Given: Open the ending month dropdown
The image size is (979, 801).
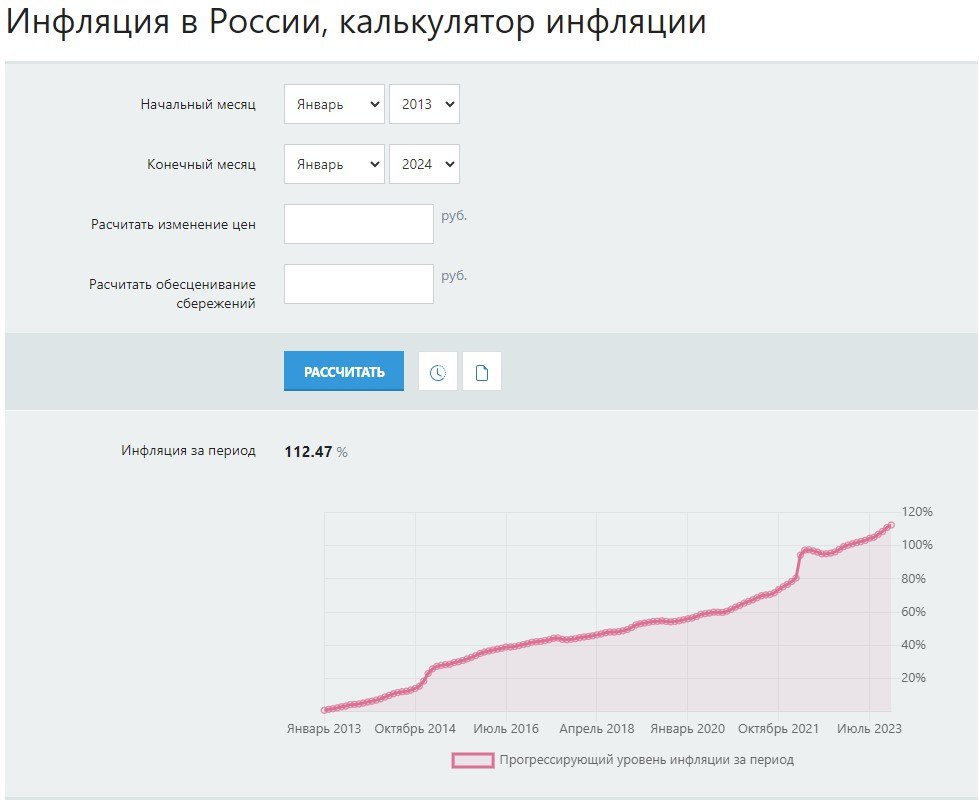Looking at the screenshot, I should (334, 164).
